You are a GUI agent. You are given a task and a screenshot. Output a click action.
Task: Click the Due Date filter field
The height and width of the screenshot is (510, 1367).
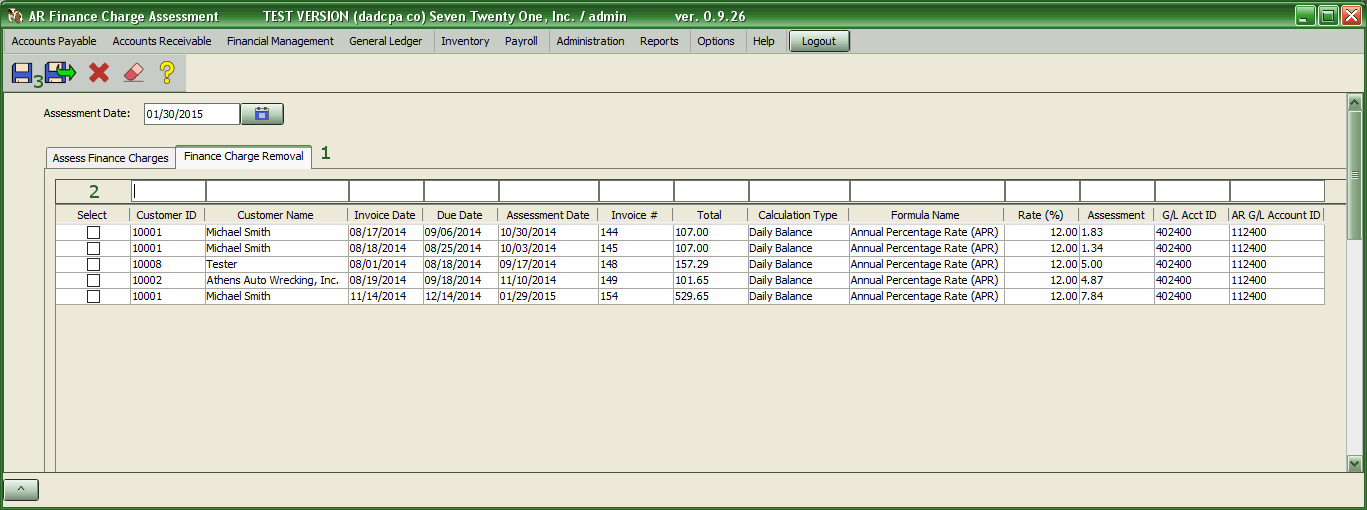461,191
